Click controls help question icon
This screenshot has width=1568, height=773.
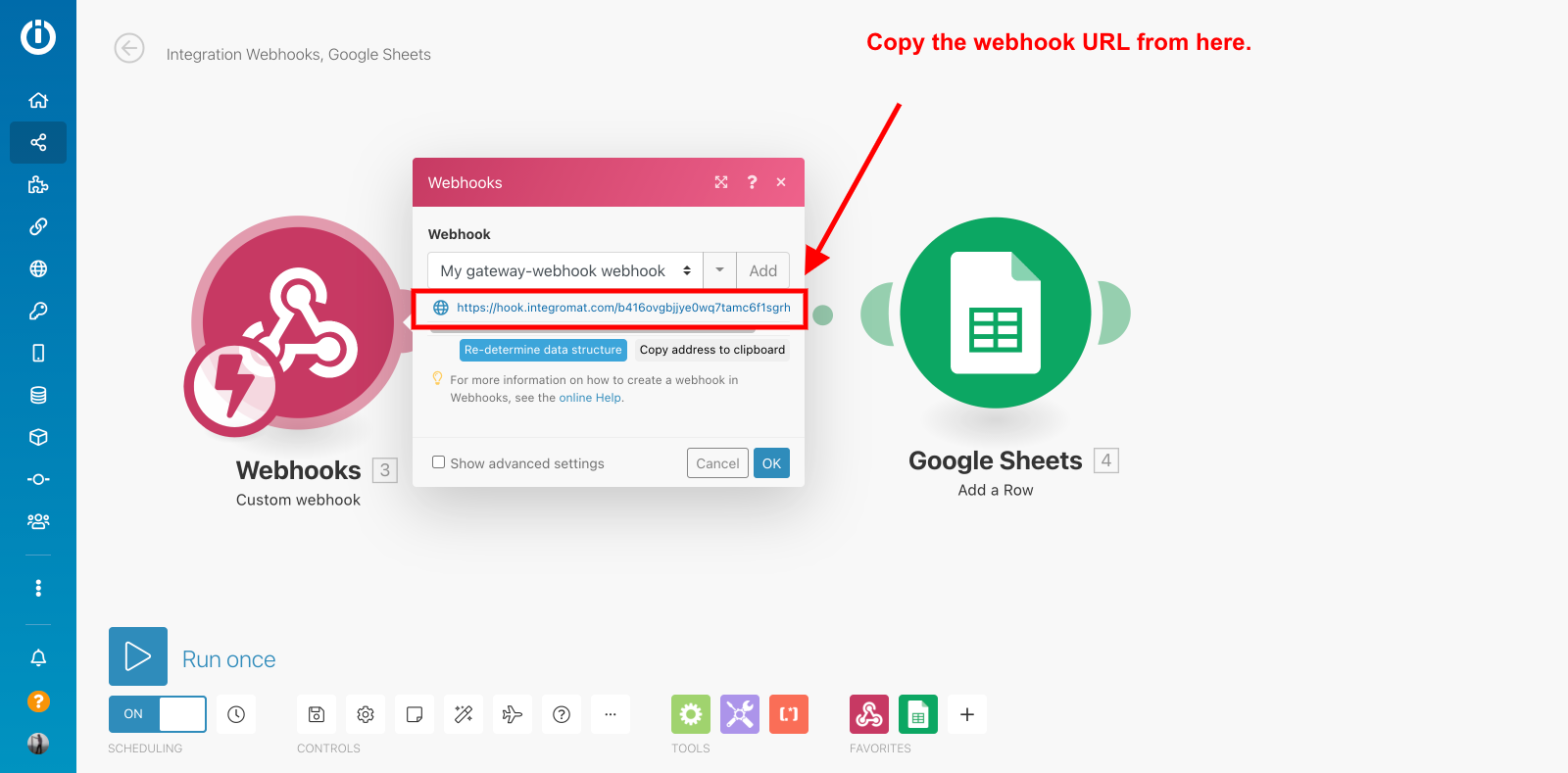coord(562,714)
